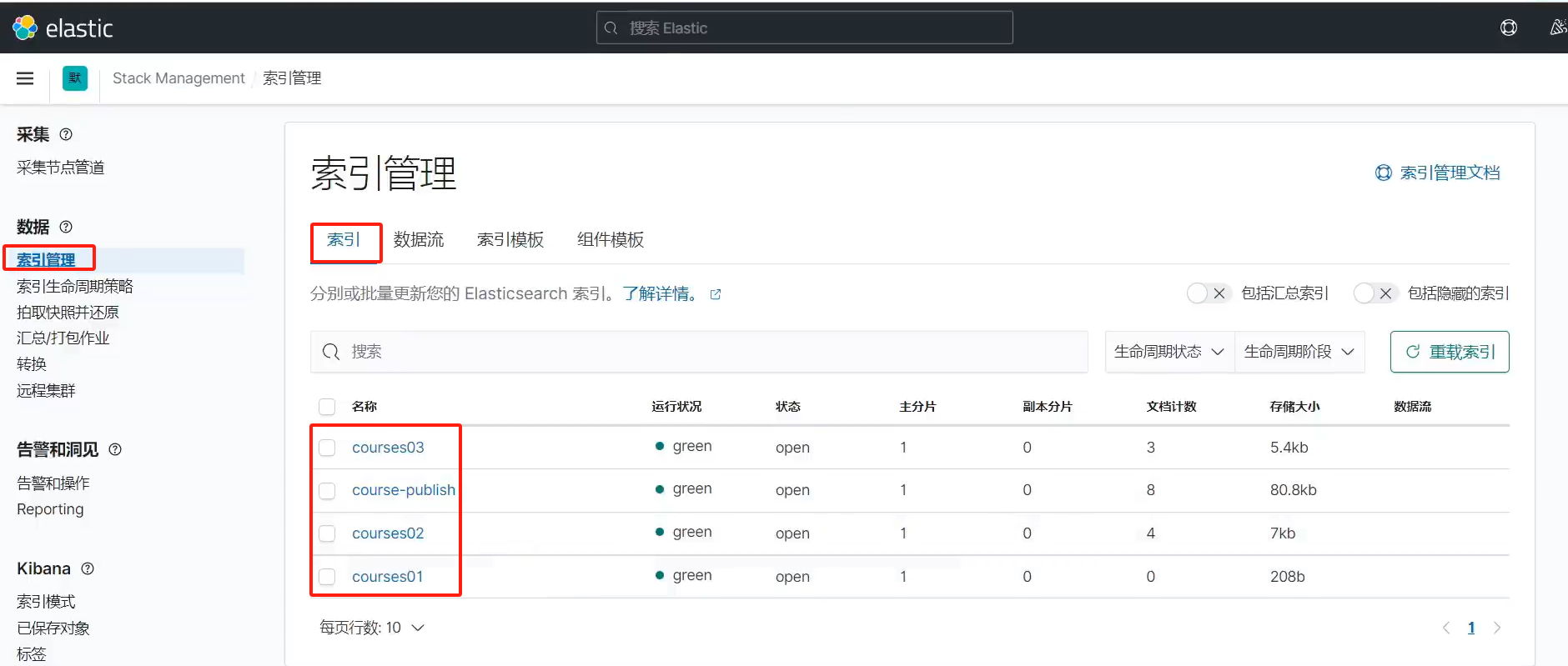Click the Elastic logo
This screenshot has width=1568, height=666.
tap(63, 28)
